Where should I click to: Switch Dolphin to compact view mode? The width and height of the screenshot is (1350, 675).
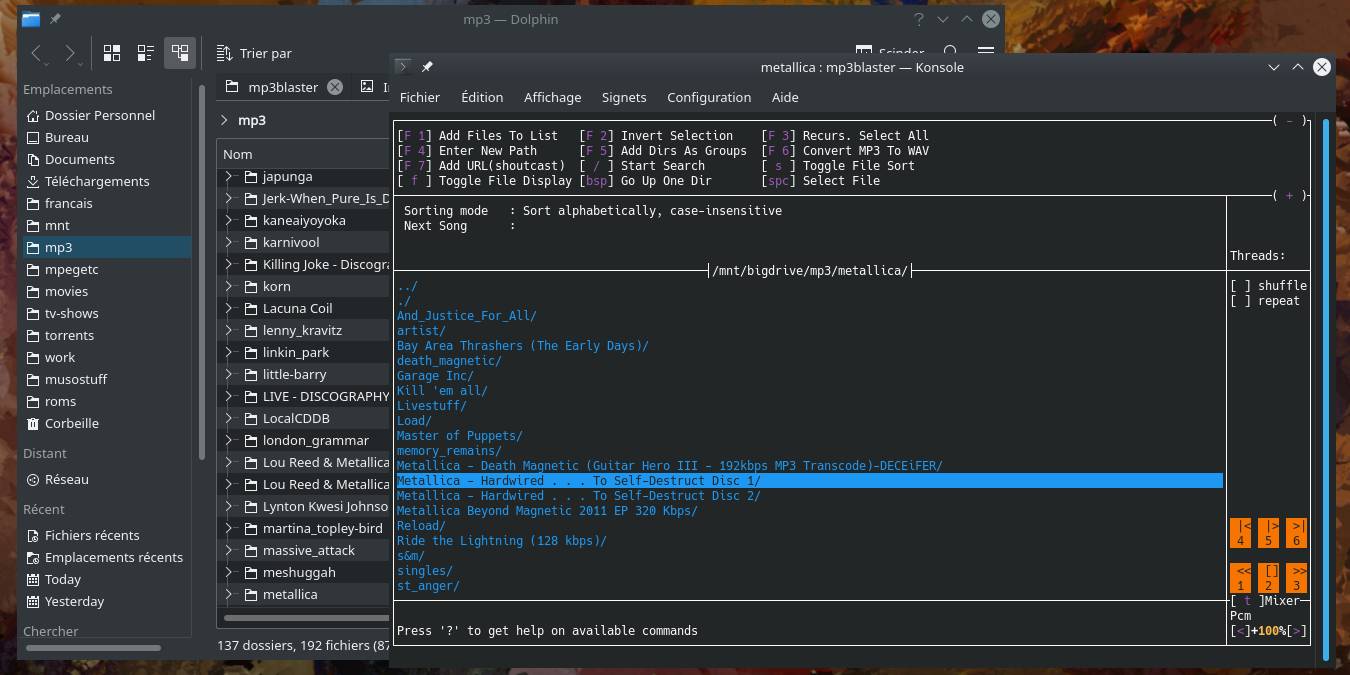146,53
